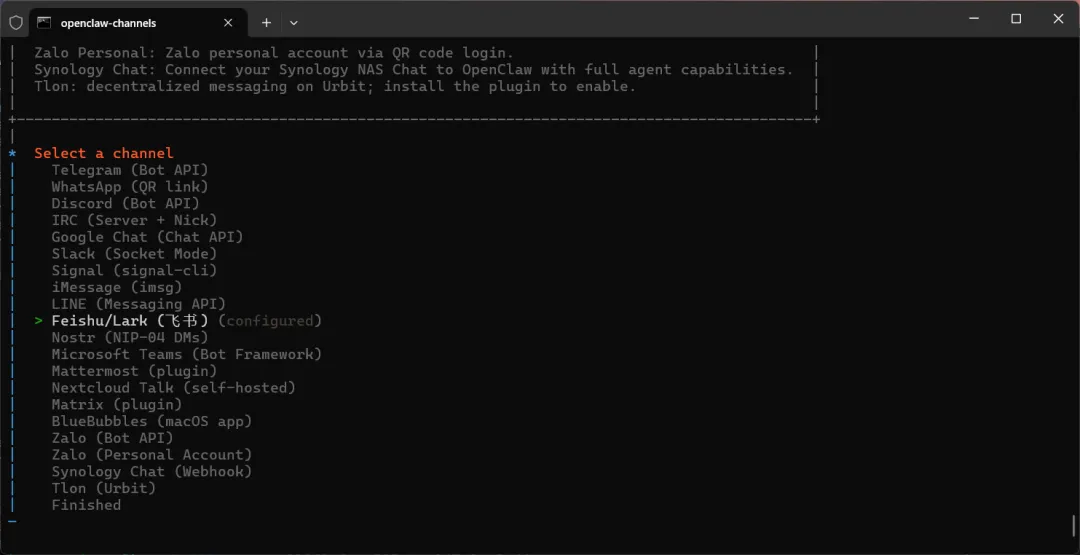
Task: Select the Signal (signal-cli) channel
Action: [134, 271]
